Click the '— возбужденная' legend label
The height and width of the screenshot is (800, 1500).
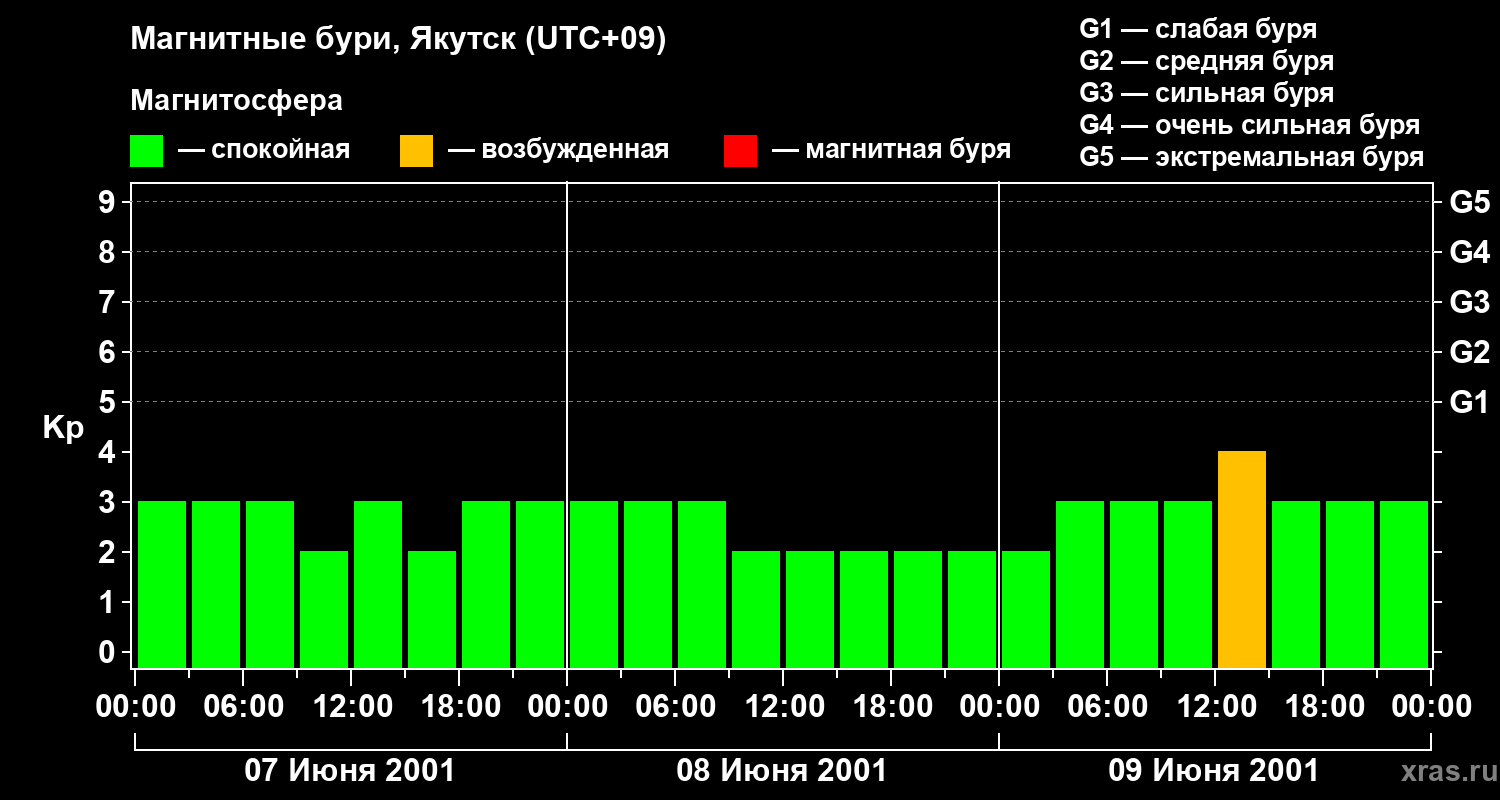(x=558, y=151)
